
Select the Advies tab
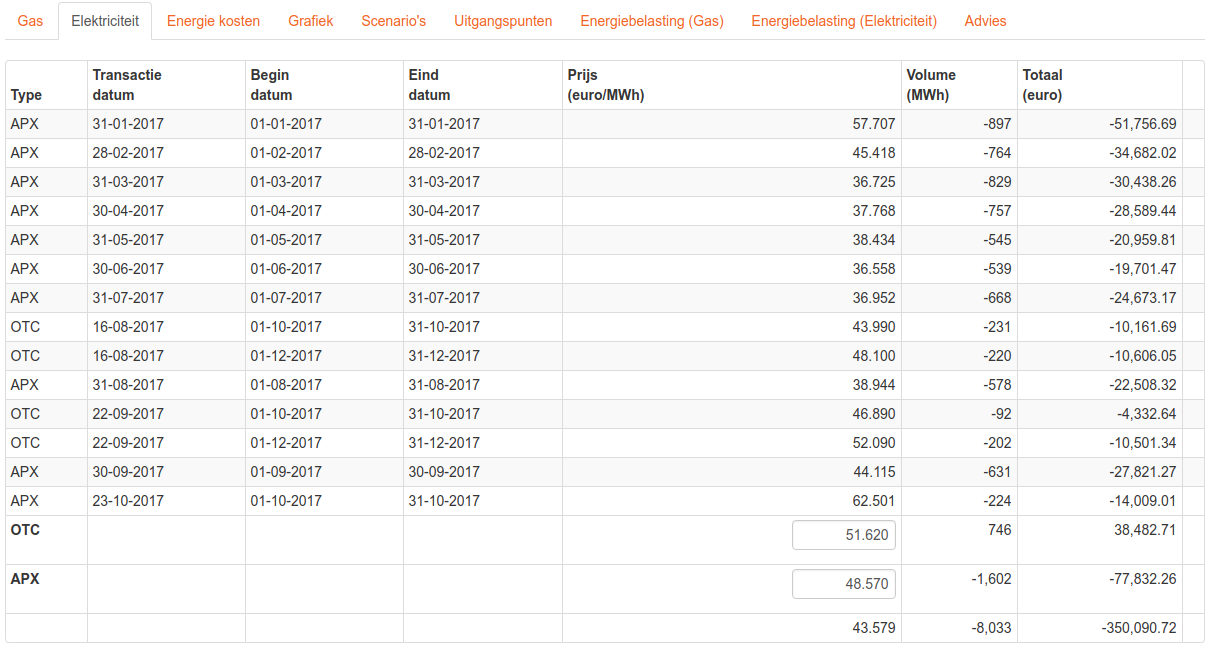point(985,21)
